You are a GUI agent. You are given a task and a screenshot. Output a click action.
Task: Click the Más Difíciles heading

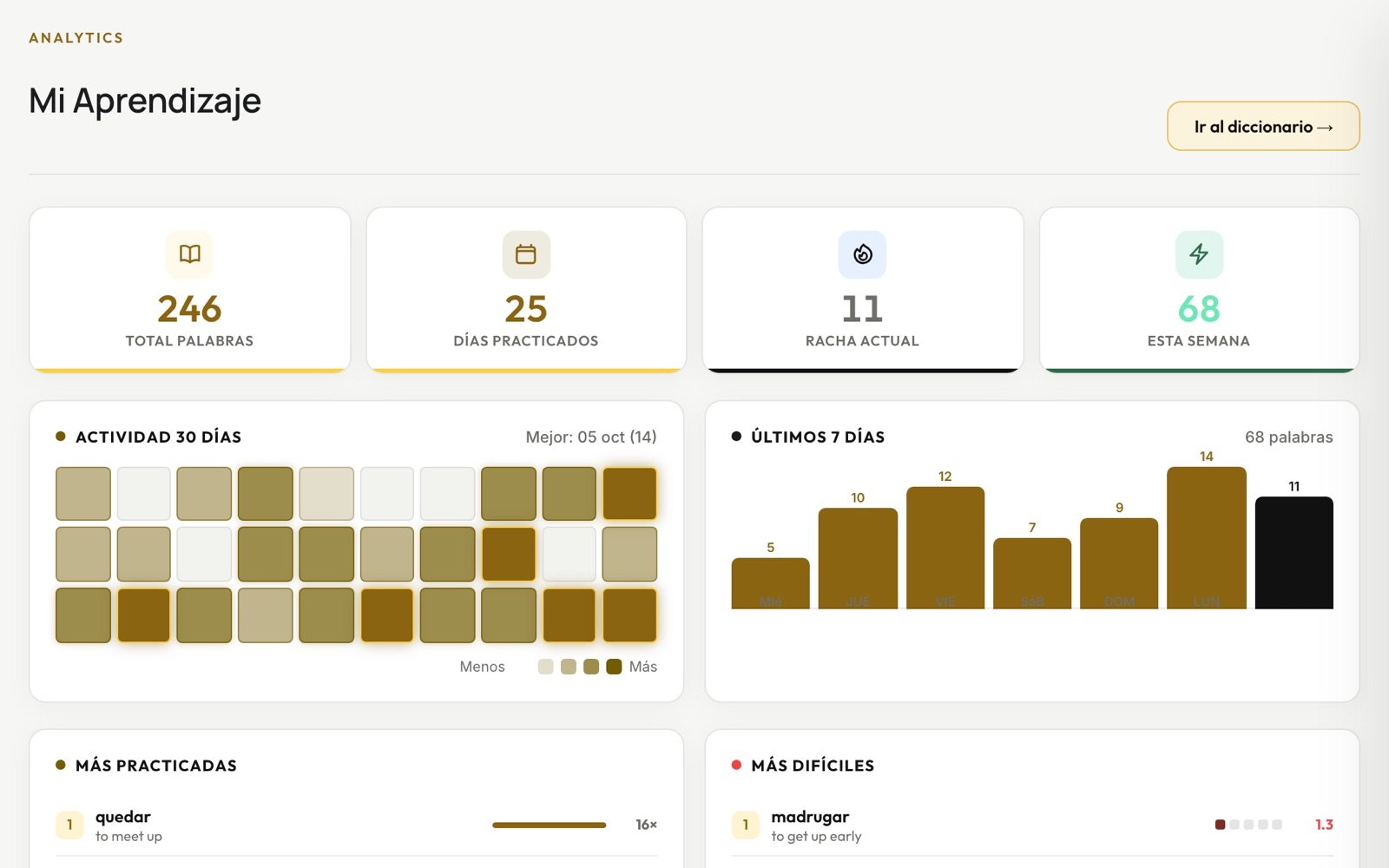click(813, 766)
